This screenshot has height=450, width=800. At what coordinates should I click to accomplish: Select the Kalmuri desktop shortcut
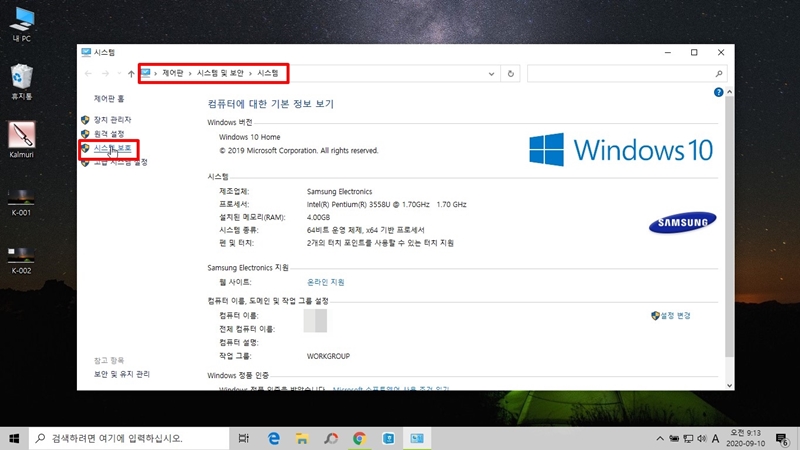[x=21, y=140]
